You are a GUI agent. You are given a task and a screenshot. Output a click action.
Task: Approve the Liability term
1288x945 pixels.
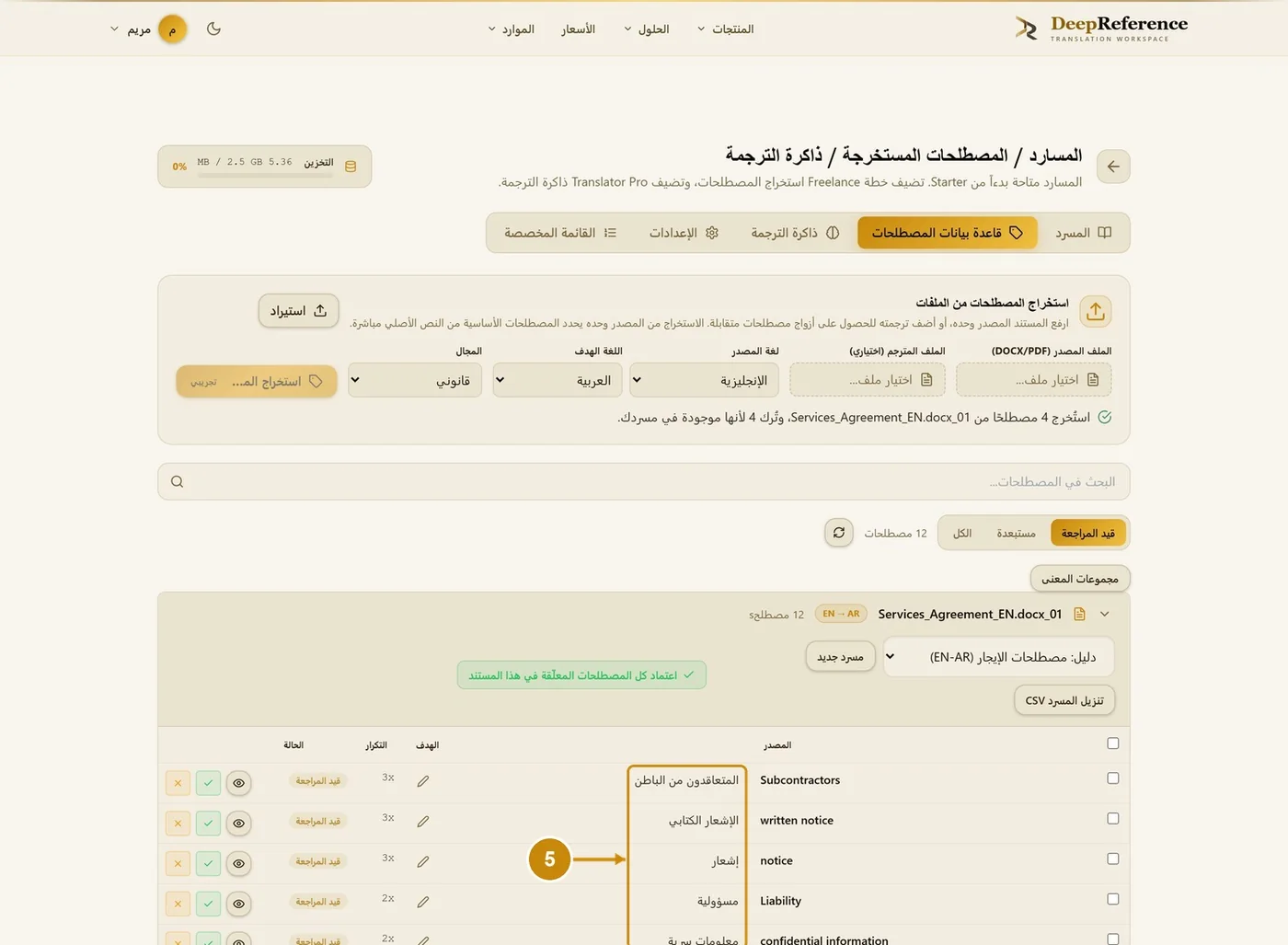pyautogui.click(x=209, y=904)
